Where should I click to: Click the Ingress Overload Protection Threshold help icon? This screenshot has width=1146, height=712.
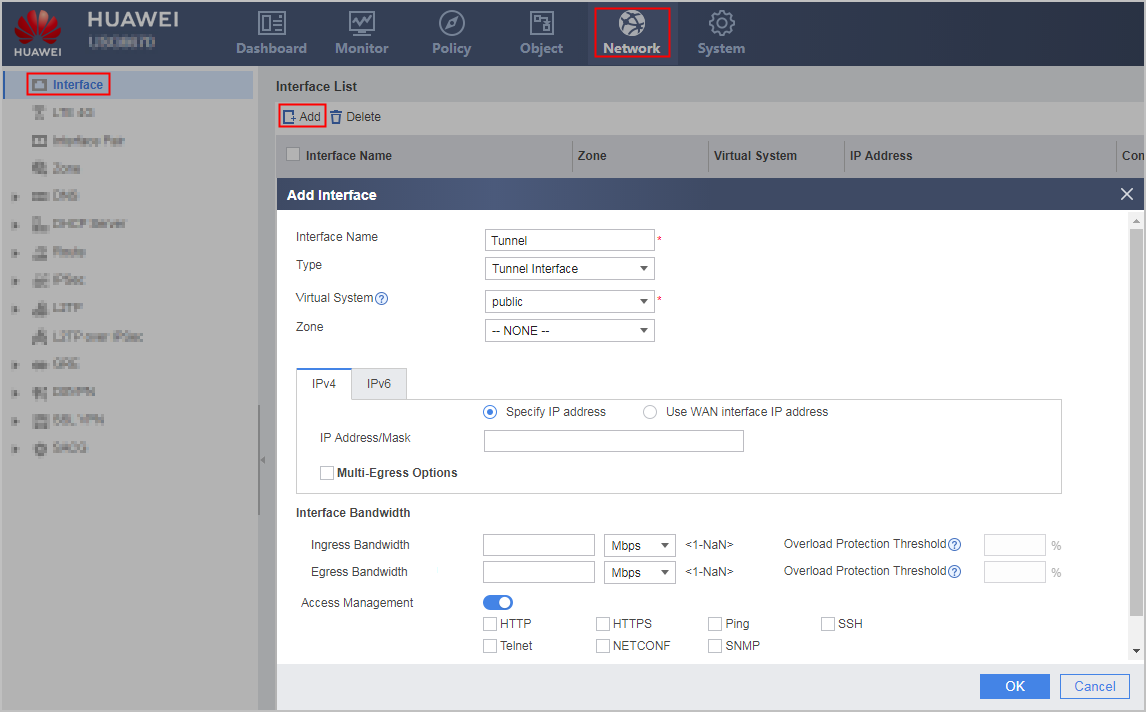[955, 545]
